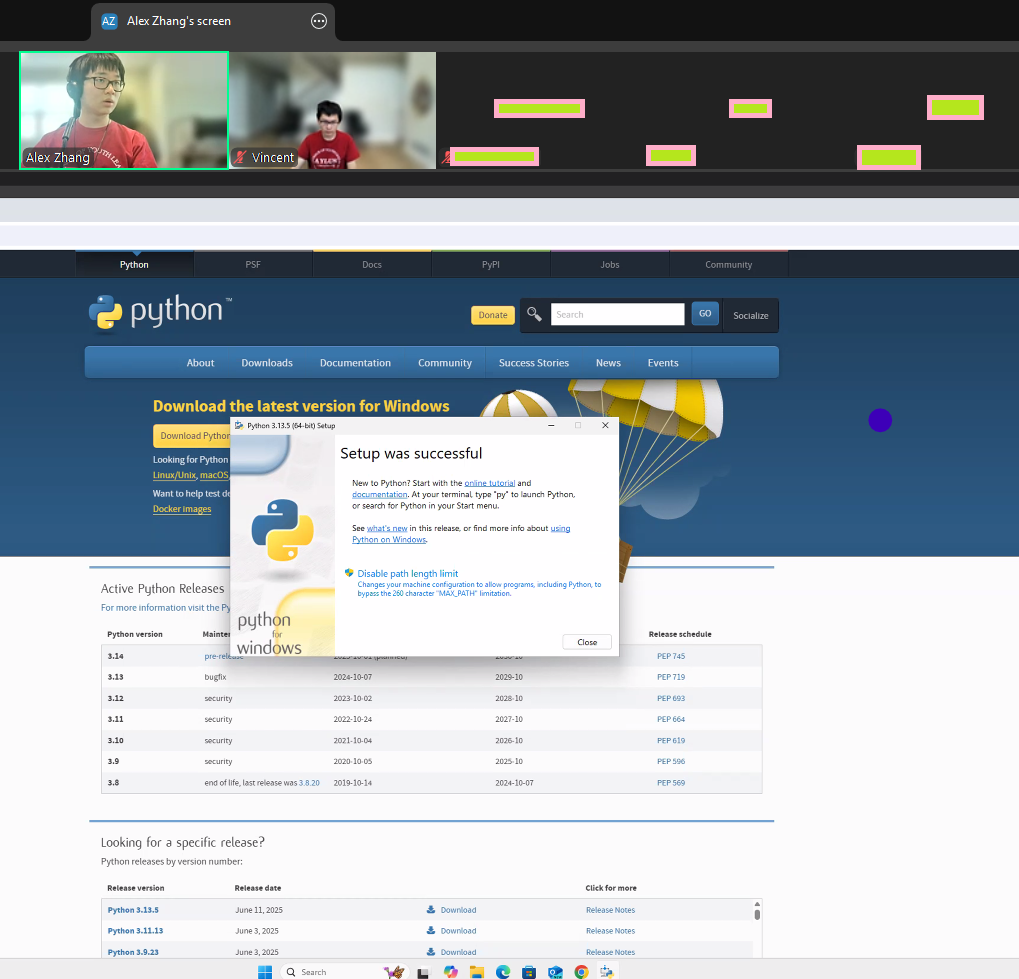The image size is (1019, 979).
Task: Click the yellow Donate button
Action: [x=493, y=315]
